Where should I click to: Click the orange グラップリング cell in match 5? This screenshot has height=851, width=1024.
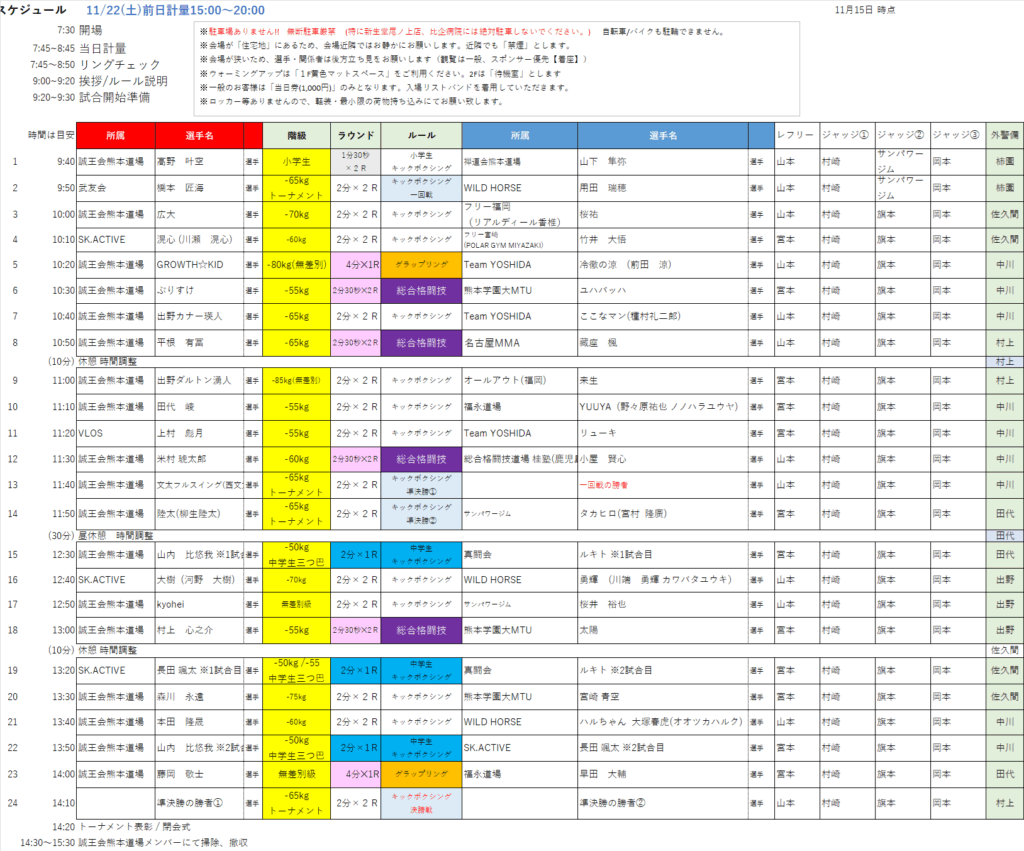(420, 265)
